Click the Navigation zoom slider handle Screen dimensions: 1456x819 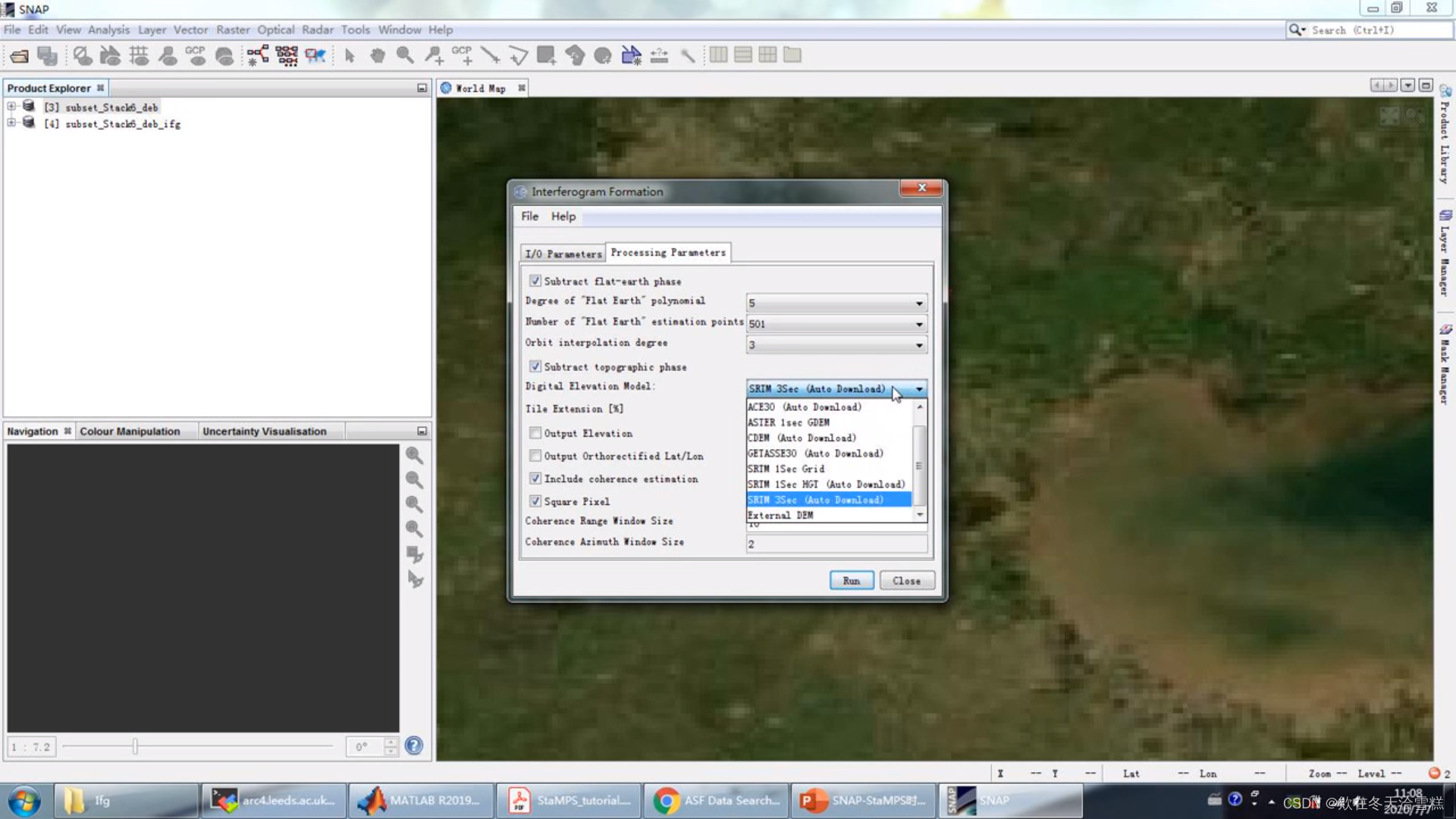click(135, 747)
